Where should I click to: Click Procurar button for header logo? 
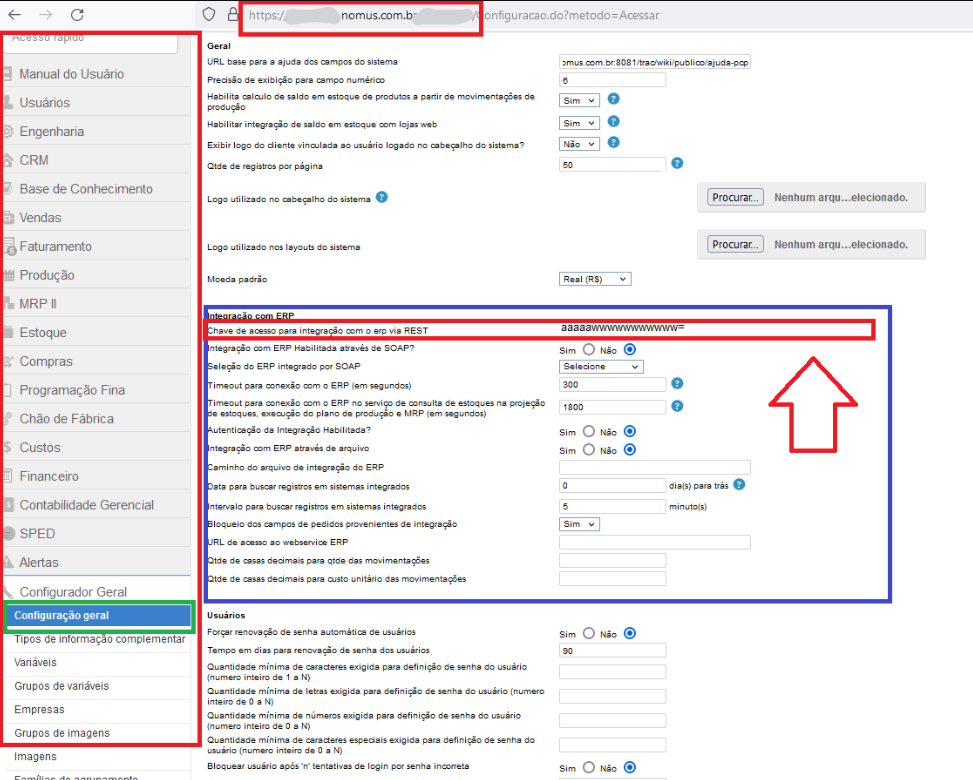click(x=736, y=198)
